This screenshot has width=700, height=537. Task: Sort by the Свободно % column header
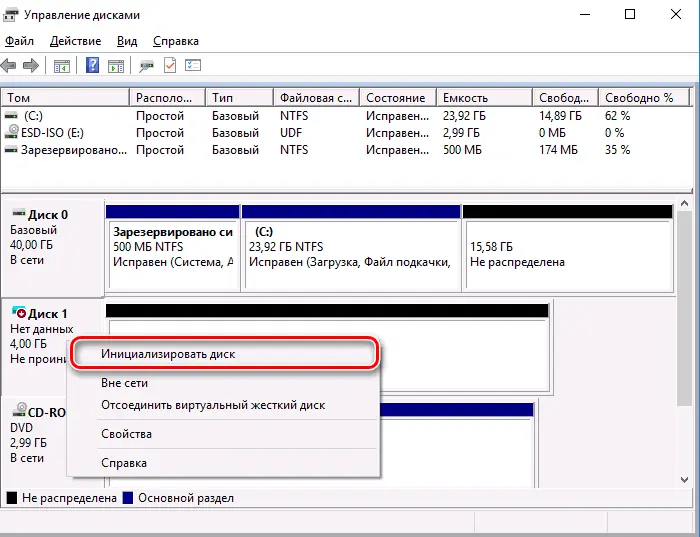point(644,98)
